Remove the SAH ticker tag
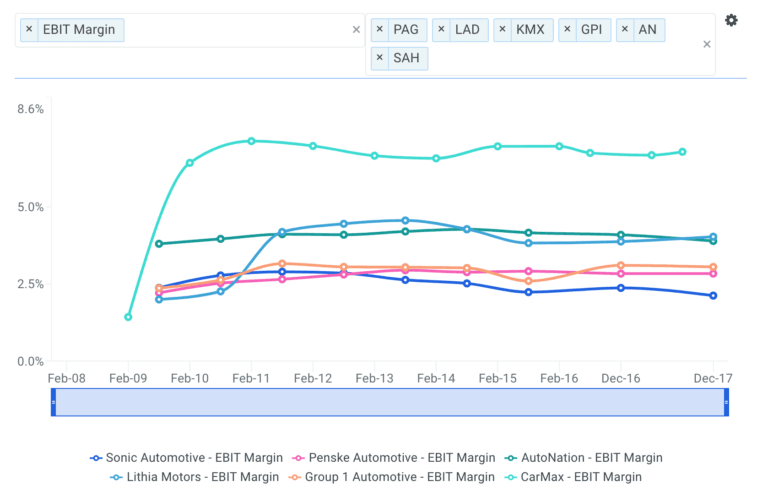The width and height of the screenshot is (768, 503). [380, 58]
